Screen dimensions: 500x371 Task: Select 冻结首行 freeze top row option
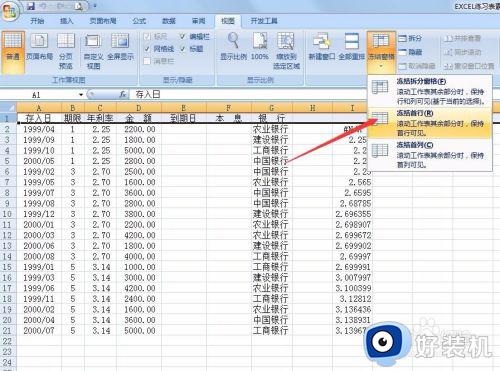tap(430, 123)
